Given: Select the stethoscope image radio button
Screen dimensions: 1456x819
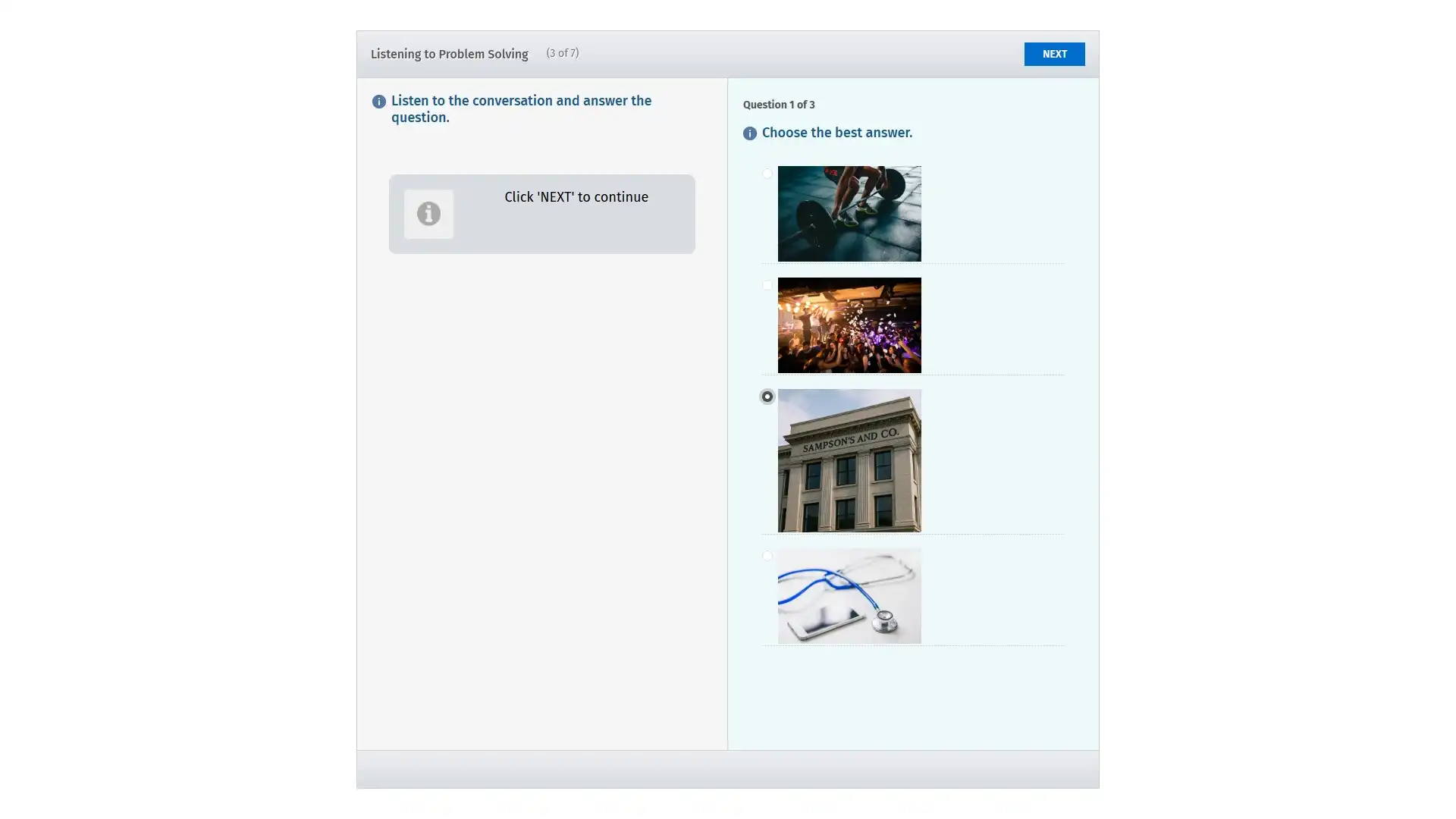Looking at the screenshot, I should tap(767, 556).
